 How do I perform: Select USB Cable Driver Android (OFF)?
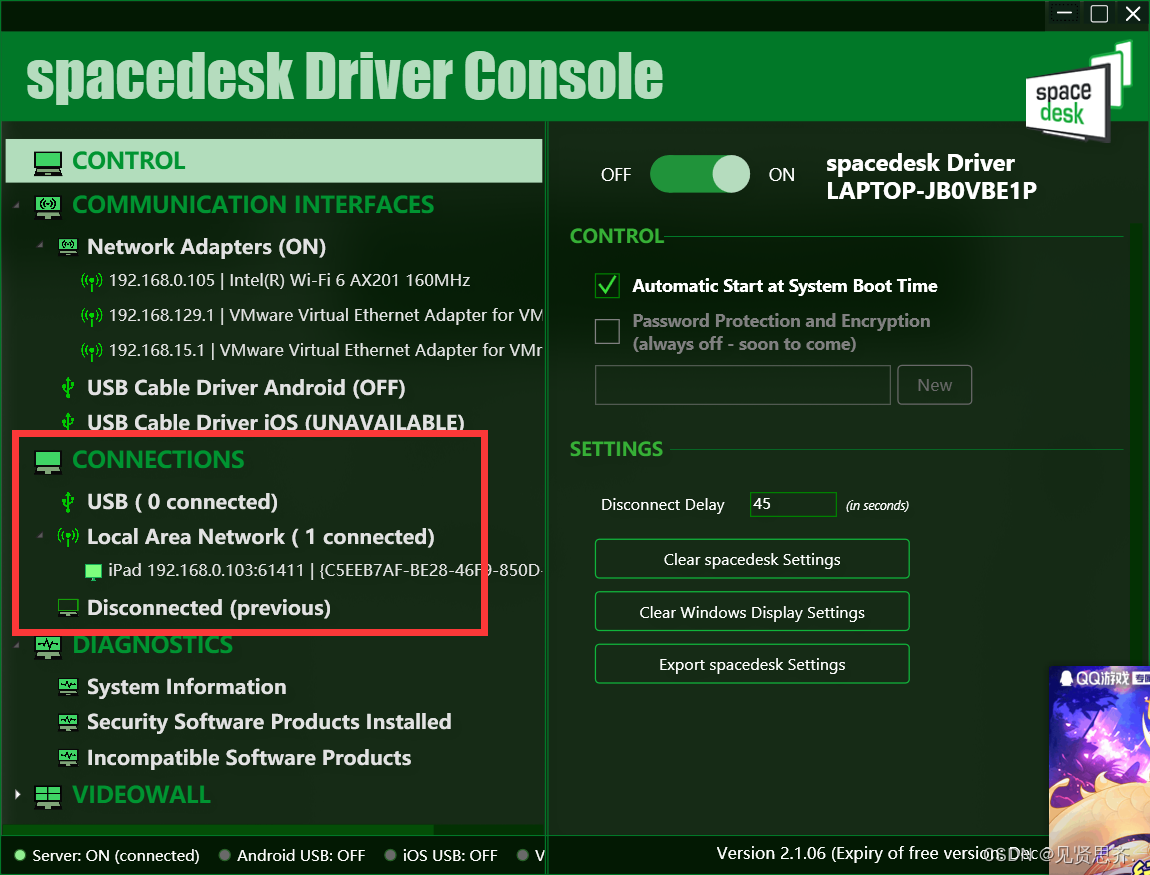pos(246,387)
